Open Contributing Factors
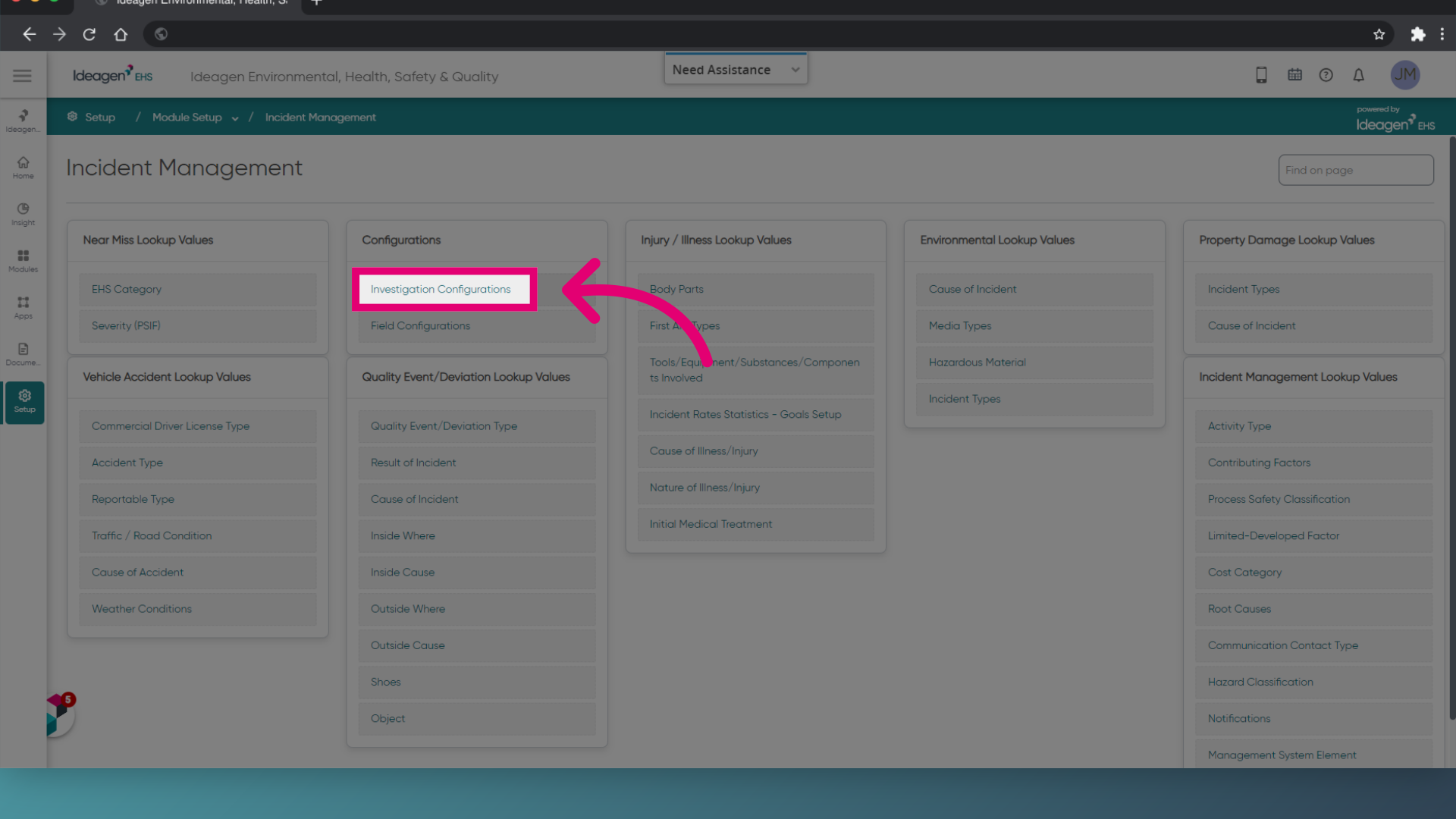1456x819 pixels. tap(1313, 463)
